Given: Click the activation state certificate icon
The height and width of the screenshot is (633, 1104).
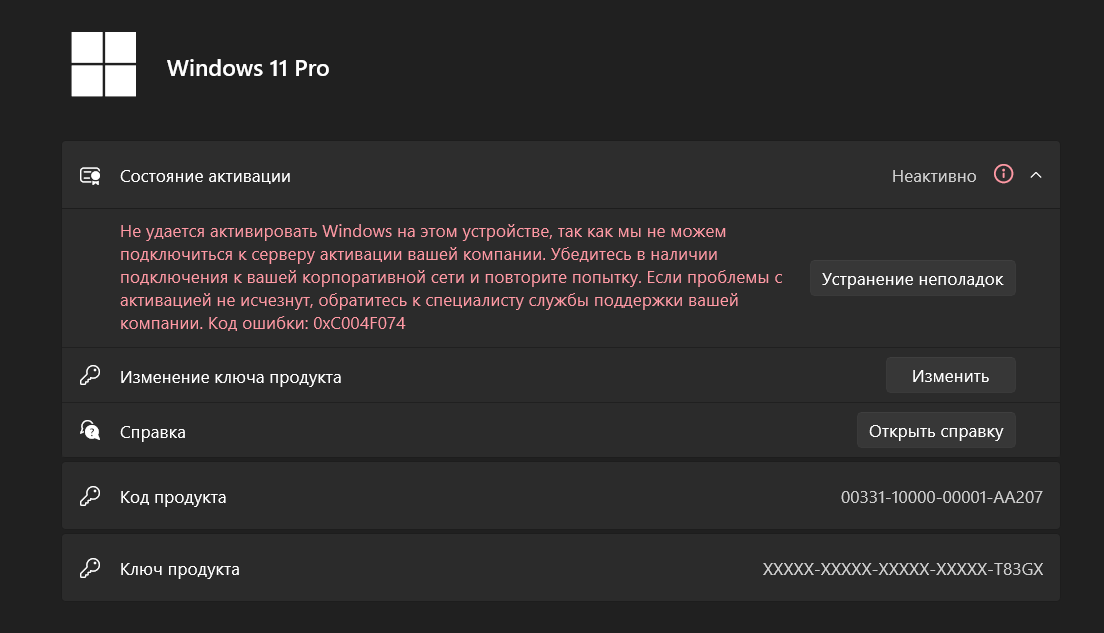Looking at the screenshot, I should click(x=90, y=176).
